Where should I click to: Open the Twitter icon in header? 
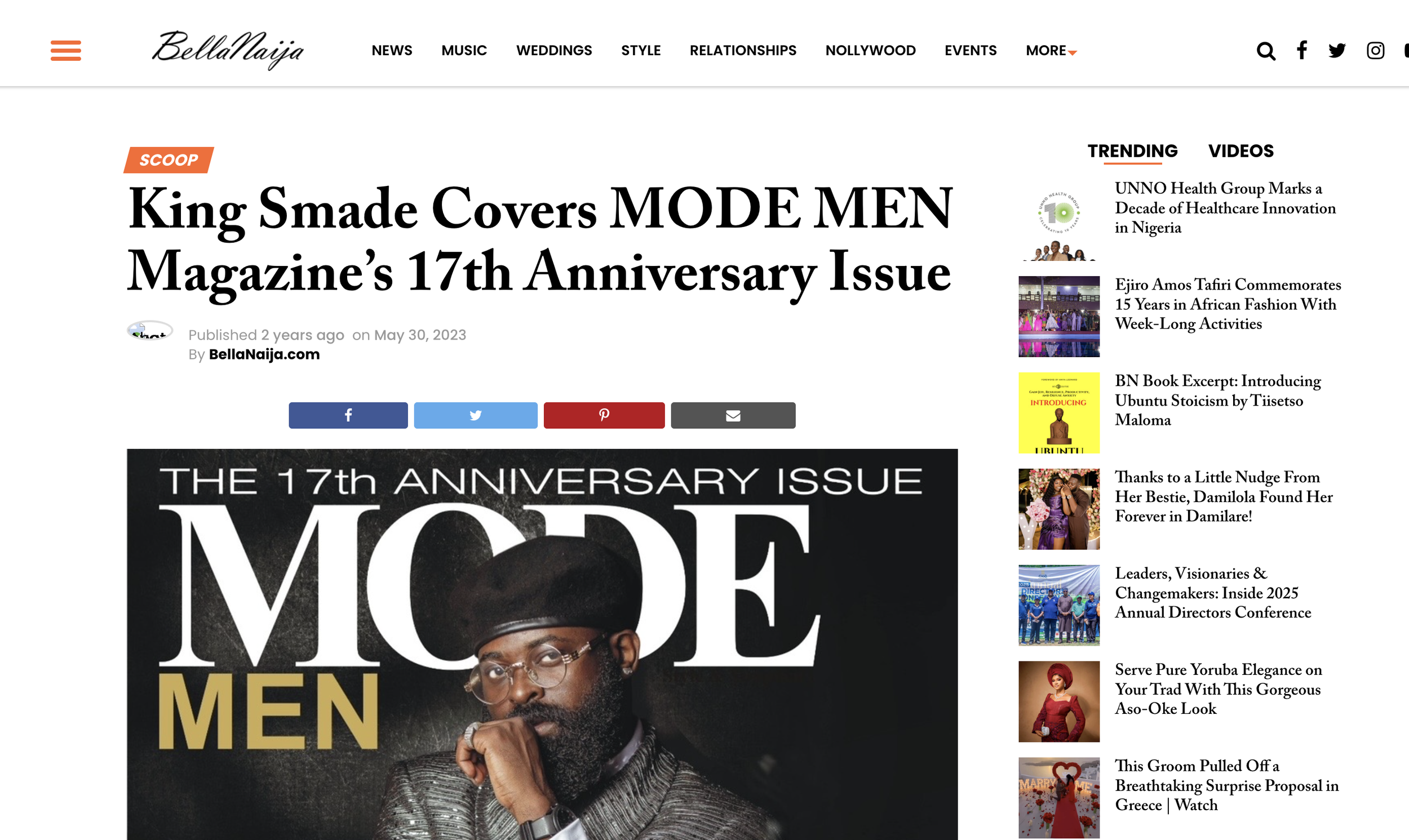click(x=1337, y=50)
